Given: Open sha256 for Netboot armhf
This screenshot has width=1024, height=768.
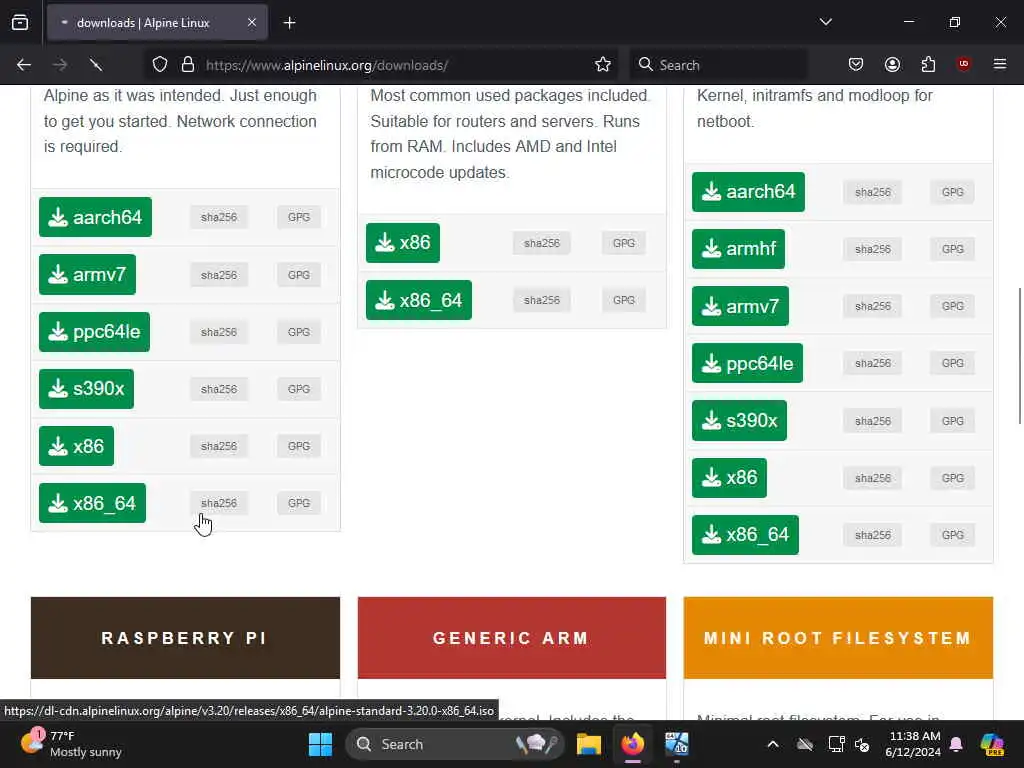Looking at the screenshot, I should pyautogui.click(x=872, y=249).
